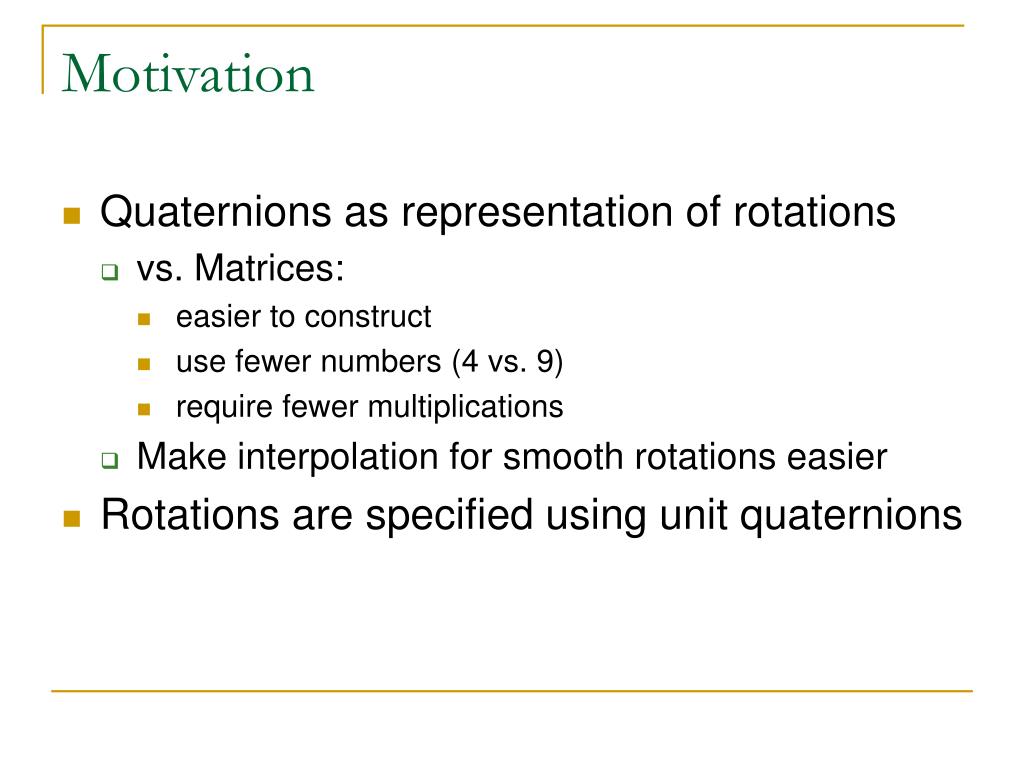
Task: Click the gold border line above the title
Action: click(x=503, y=25)
